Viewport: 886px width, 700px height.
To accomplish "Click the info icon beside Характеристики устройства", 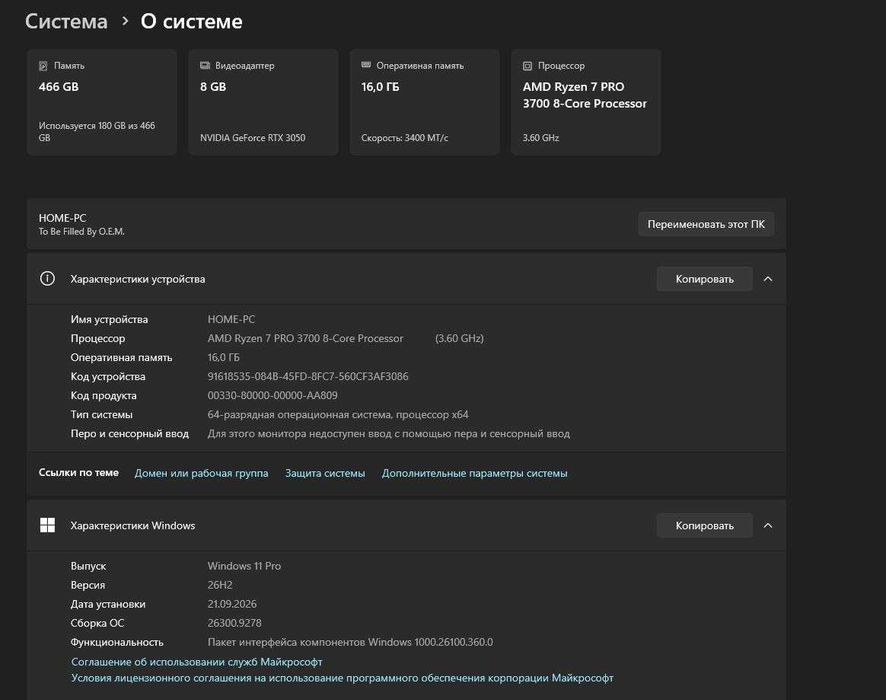I will 47,279.
